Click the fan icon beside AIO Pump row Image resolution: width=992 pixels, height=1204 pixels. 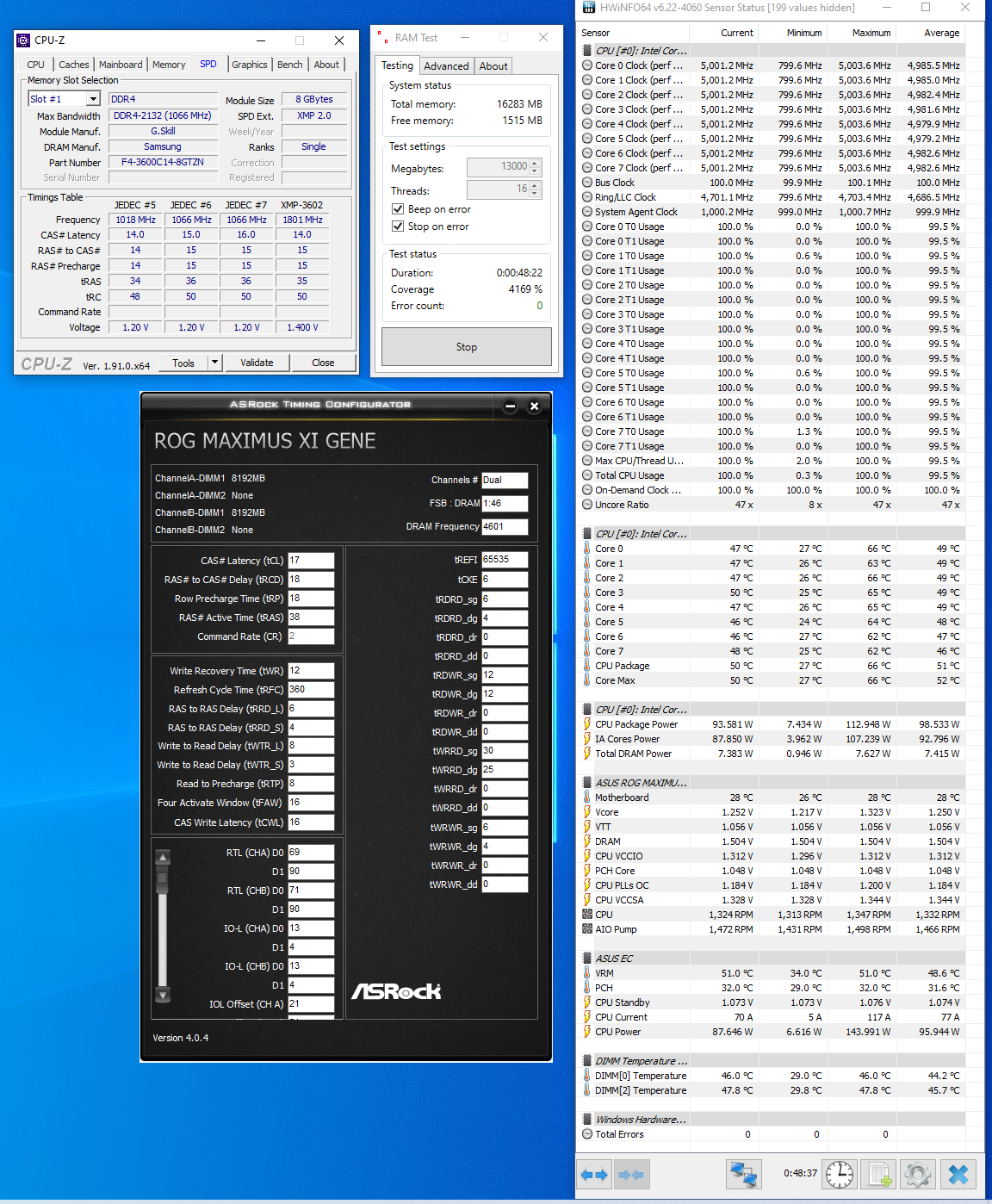coord(587,929)
